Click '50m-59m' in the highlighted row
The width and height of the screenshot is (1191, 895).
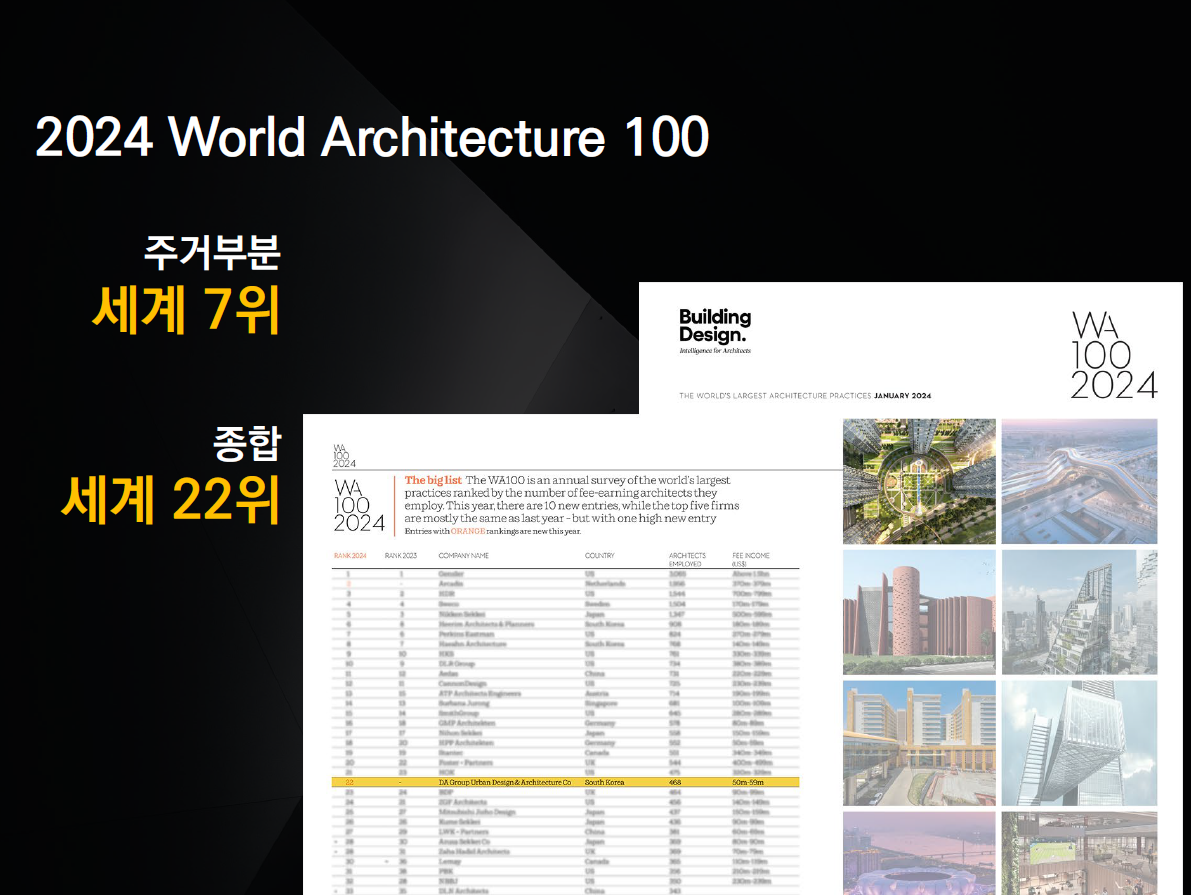point(748,782)
